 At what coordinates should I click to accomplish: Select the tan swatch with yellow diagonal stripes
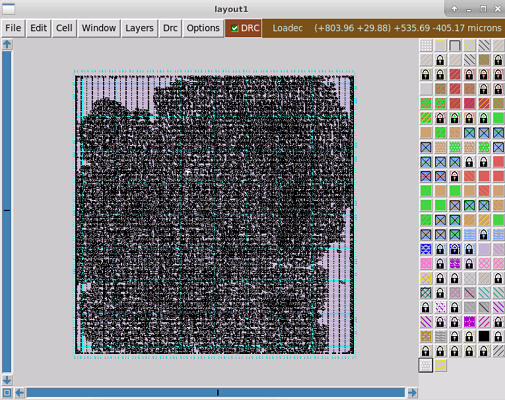point(484,220)
